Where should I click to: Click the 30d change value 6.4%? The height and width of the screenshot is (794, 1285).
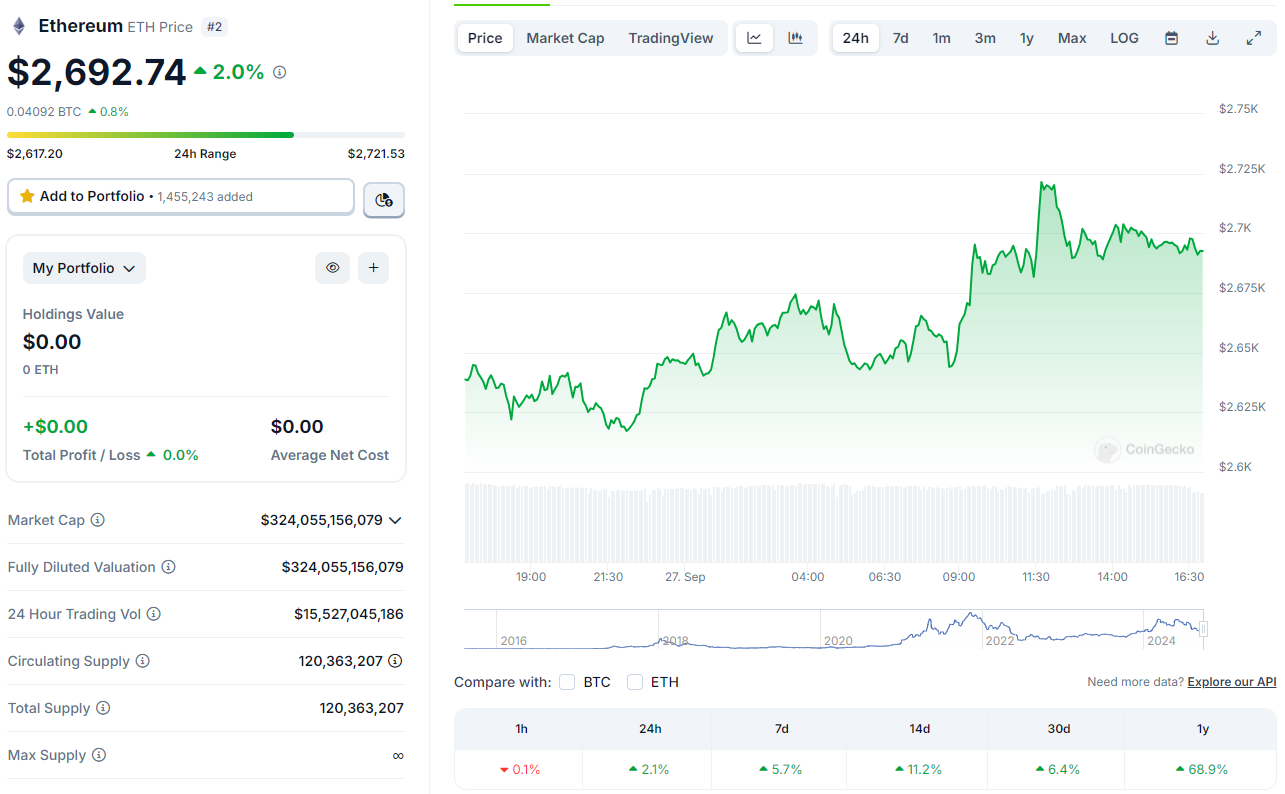1058,769
